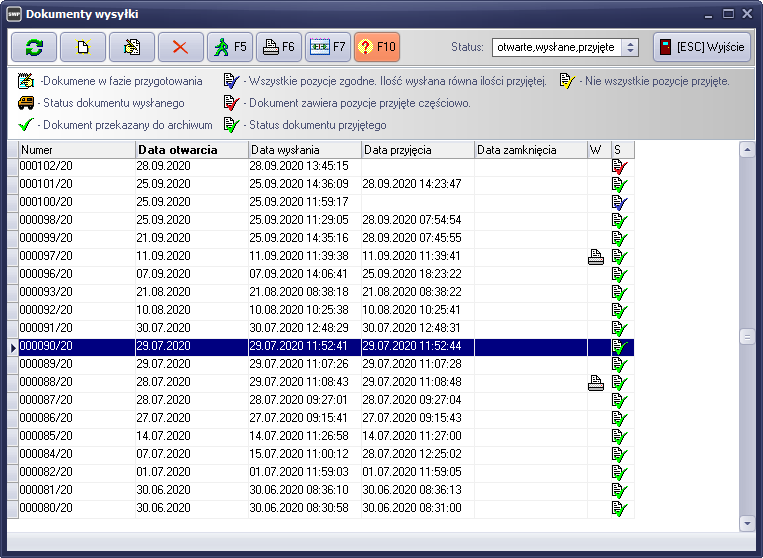
Task: Sort by Data otwarcia column header
Action: coord(190,149)
